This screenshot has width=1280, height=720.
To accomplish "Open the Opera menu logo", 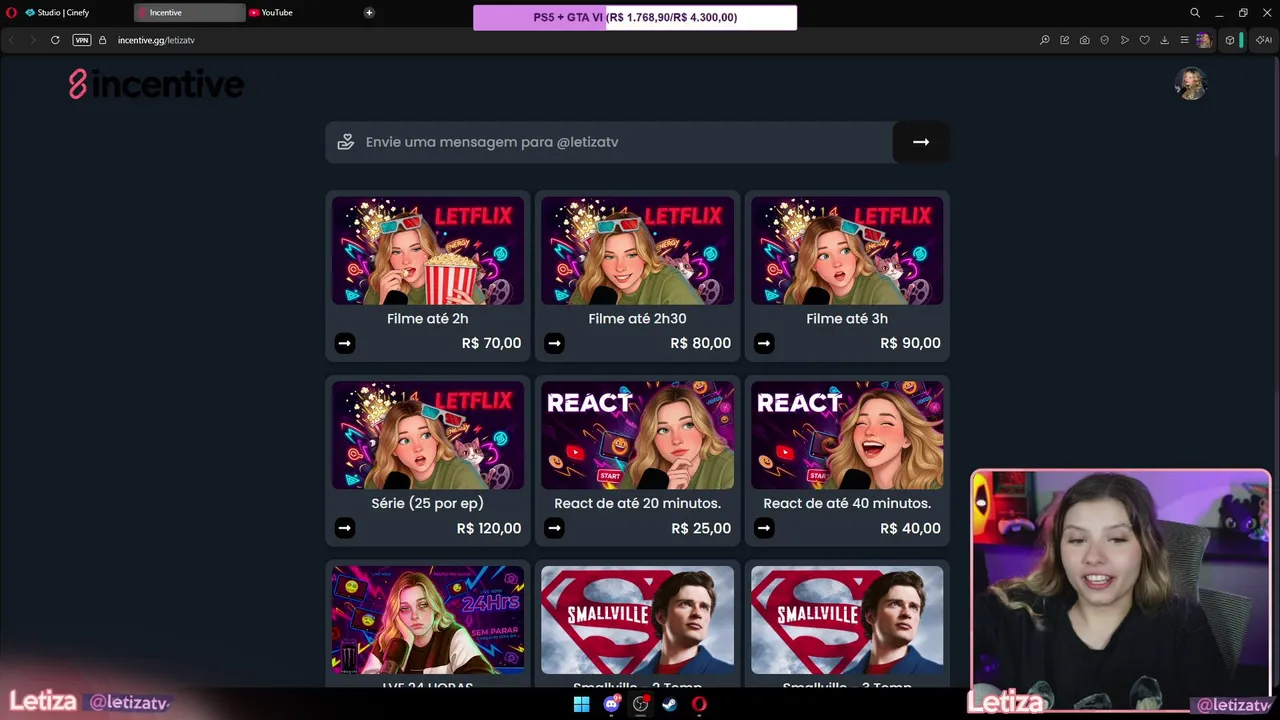I will 12,13.
